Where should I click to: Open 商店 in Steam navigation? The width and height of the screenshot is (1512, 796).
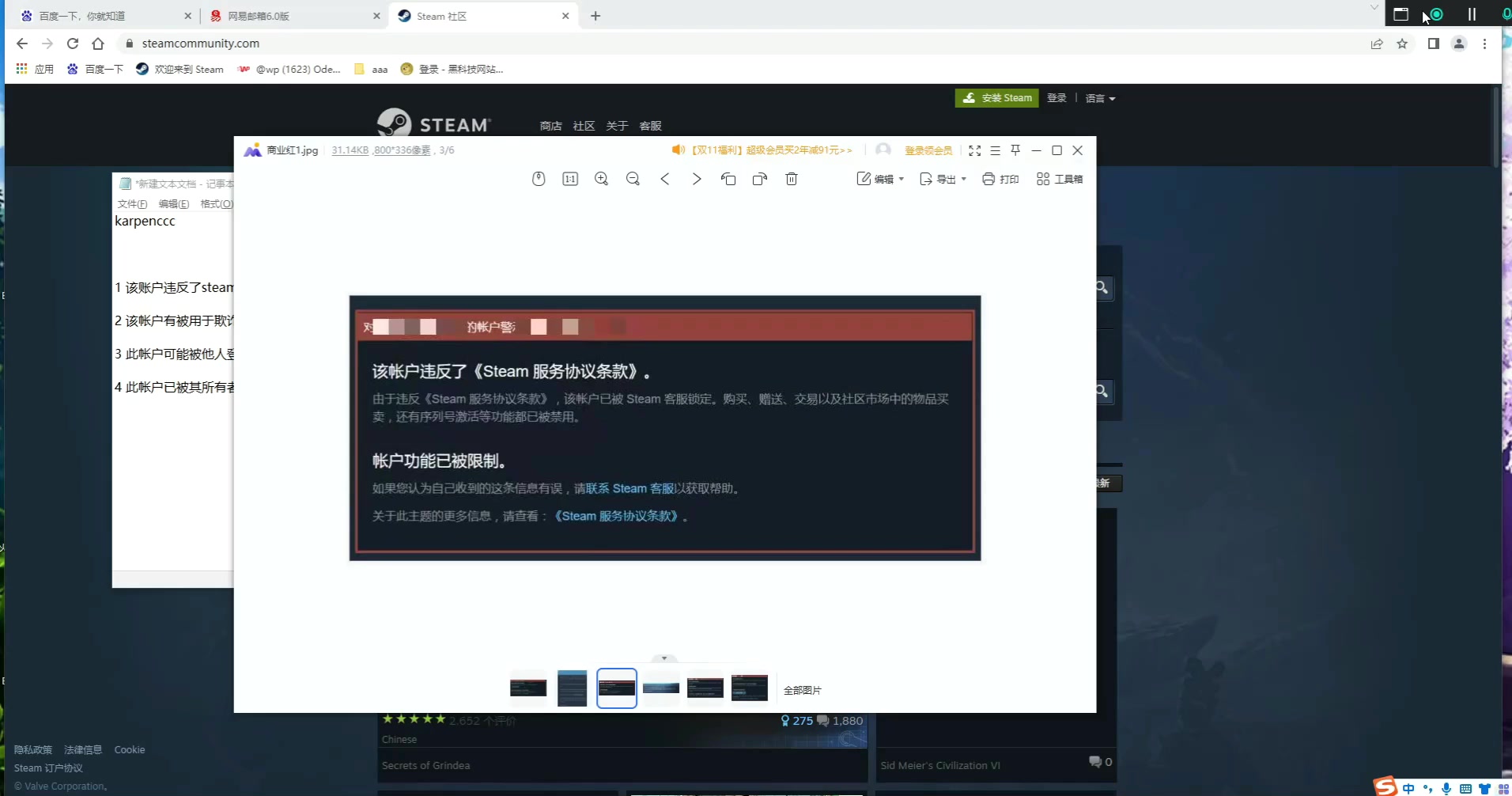pos(550,126)
